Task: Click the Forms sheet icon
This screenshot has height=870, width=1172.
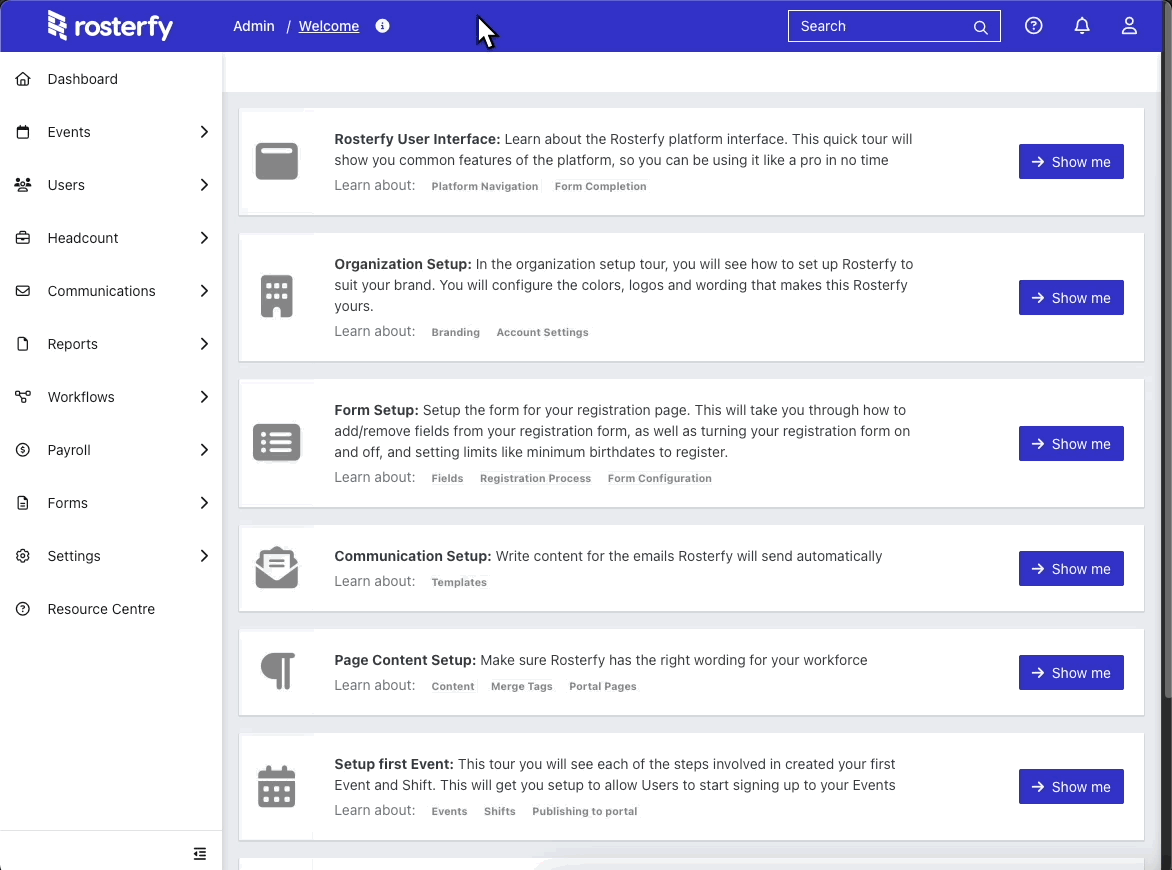Action: [23, 503]
